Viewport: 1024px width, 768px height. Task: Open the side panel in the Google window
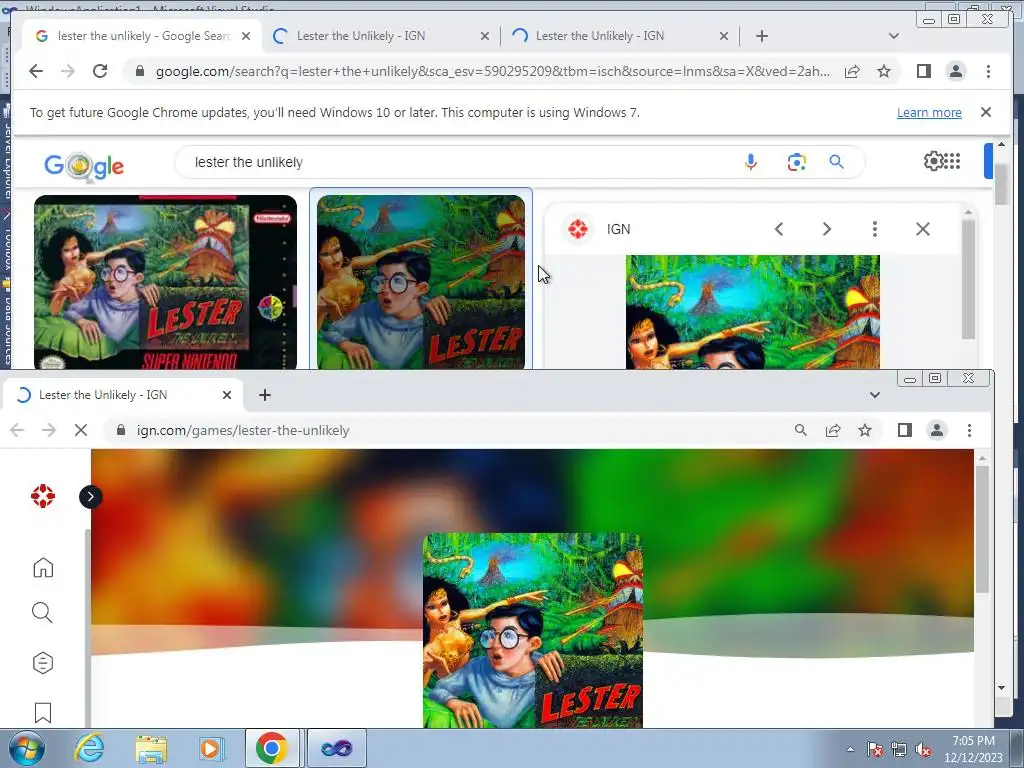point(923,71)
